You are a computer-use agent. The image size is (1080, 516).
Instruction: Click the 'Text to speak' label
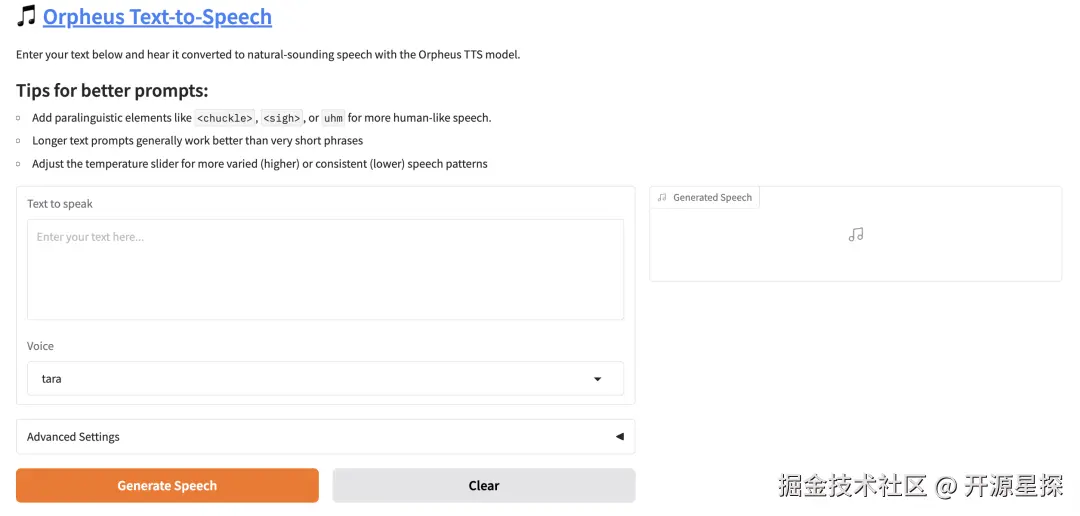point(60,204)
